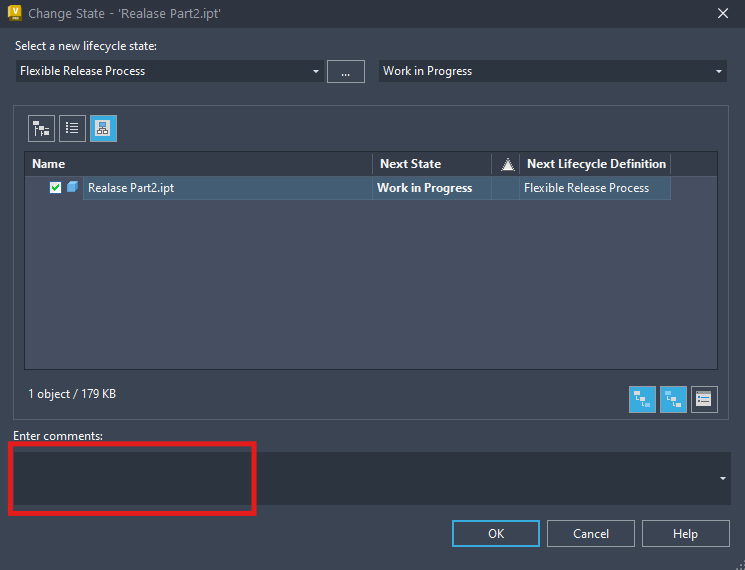Select the hierarchy tree view icon
745x570 pixels.
(41, 128)
